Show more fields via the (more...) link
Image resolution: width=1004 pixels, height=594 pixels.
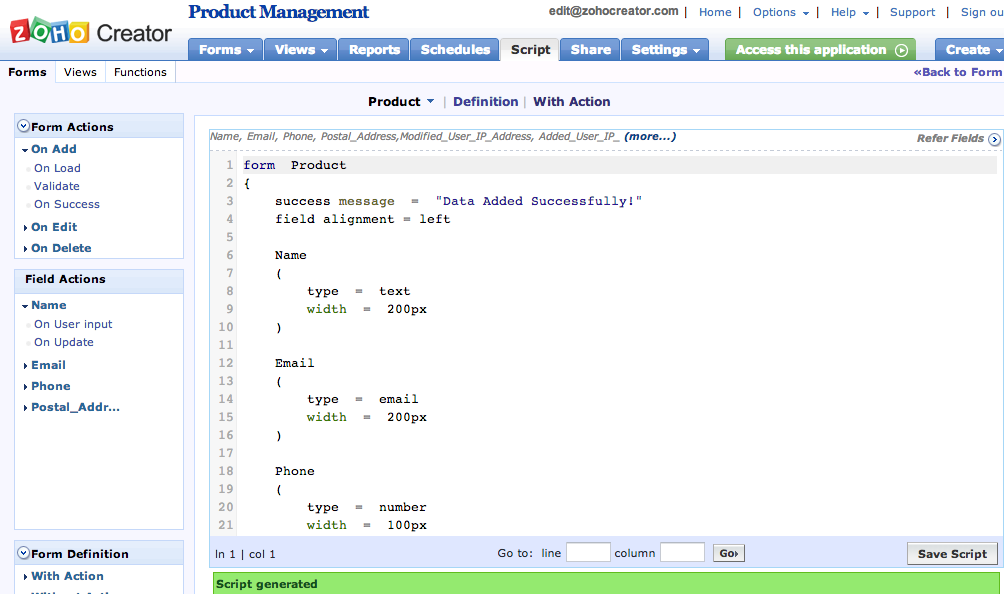coord(650,136)
